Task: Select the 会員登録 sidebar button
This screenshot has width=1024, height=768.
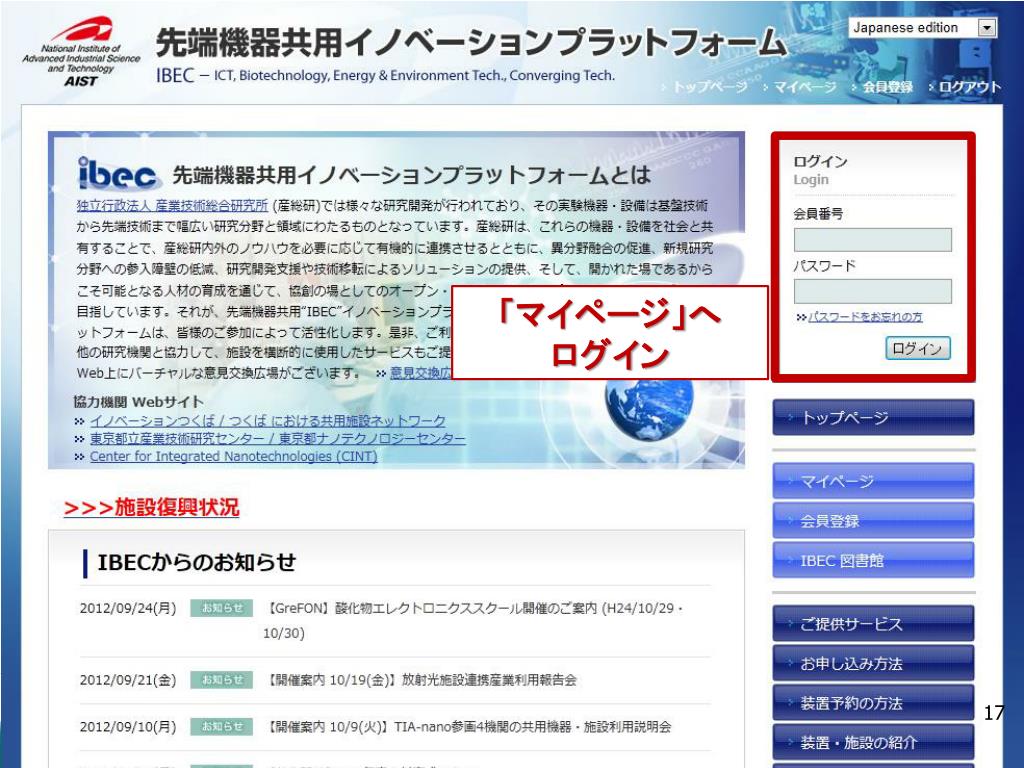Action: click(x=873, y=520)
